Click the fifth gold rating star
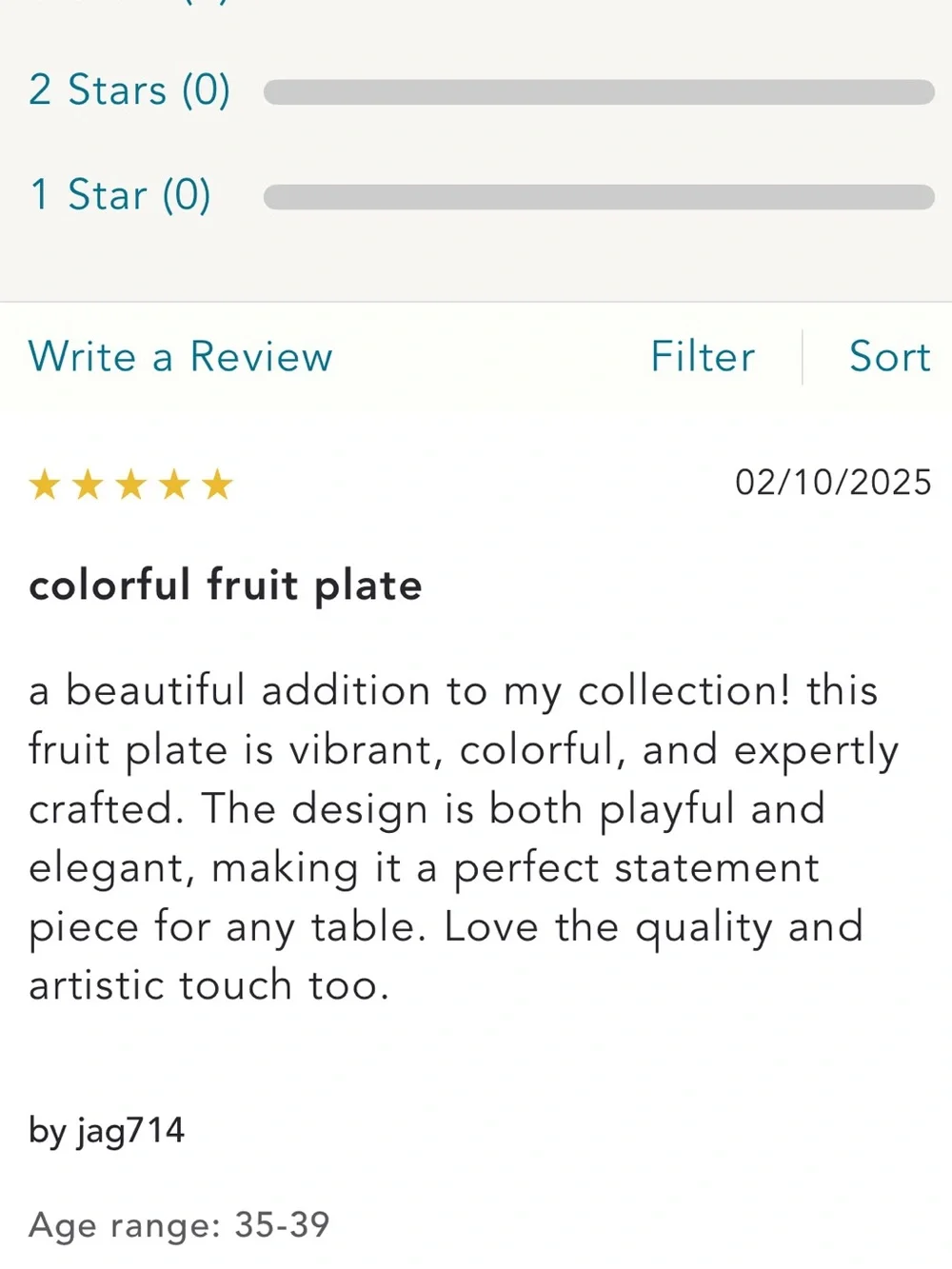Image resolution: width=952 pixels, height=1269 pixels. tap(217, 486)
